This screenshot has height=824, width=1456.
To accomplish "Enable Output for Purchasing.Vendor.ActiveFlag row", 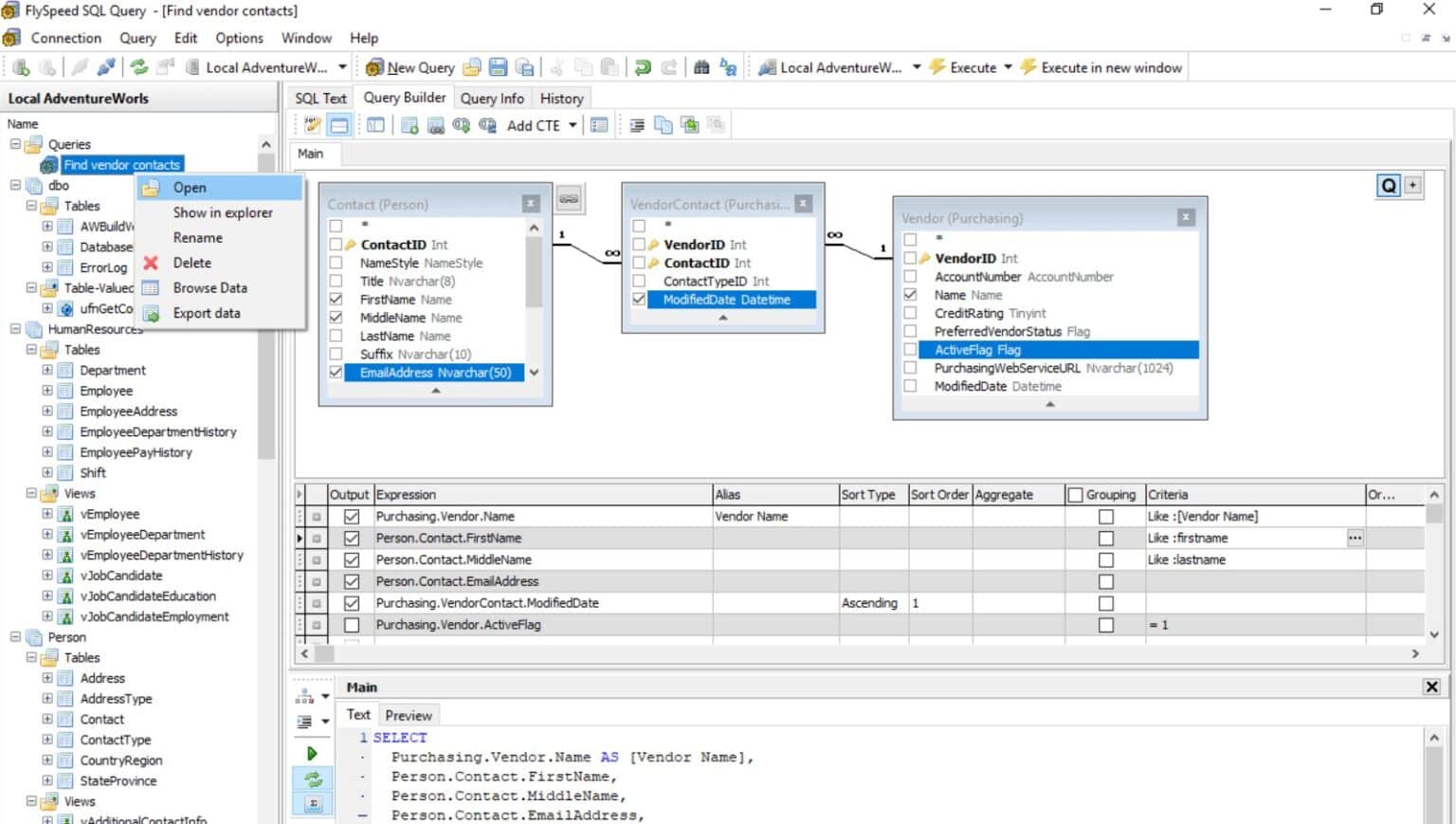I will 352,624.
